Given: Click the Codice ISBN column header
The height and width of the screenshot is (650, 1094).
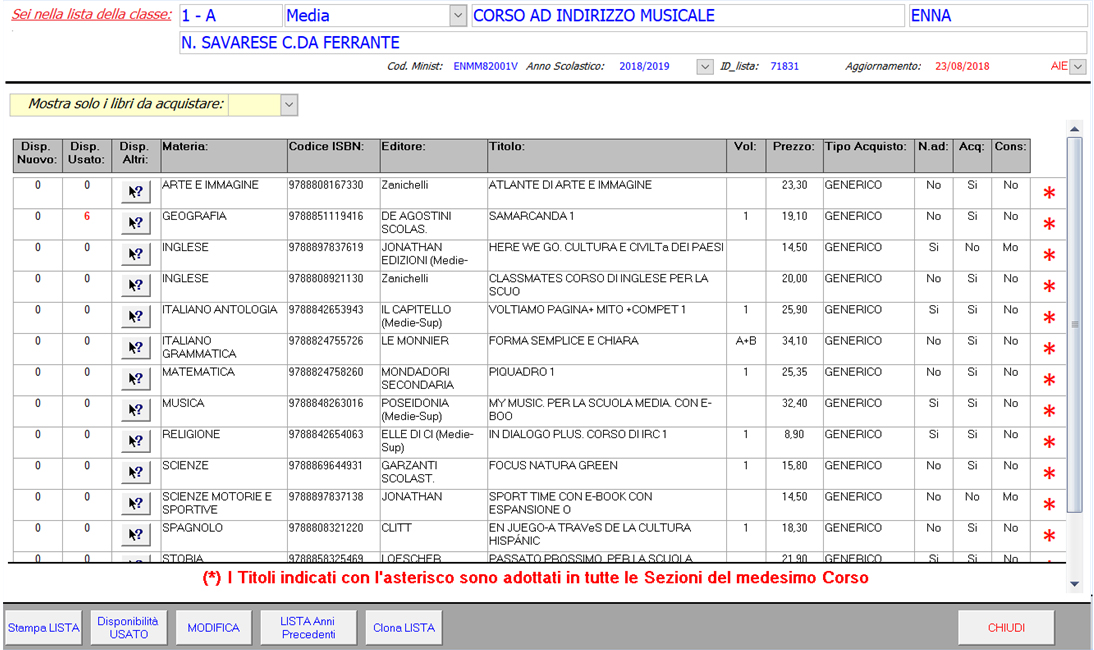Looking at the screenshot, I should tap(334, 156).
